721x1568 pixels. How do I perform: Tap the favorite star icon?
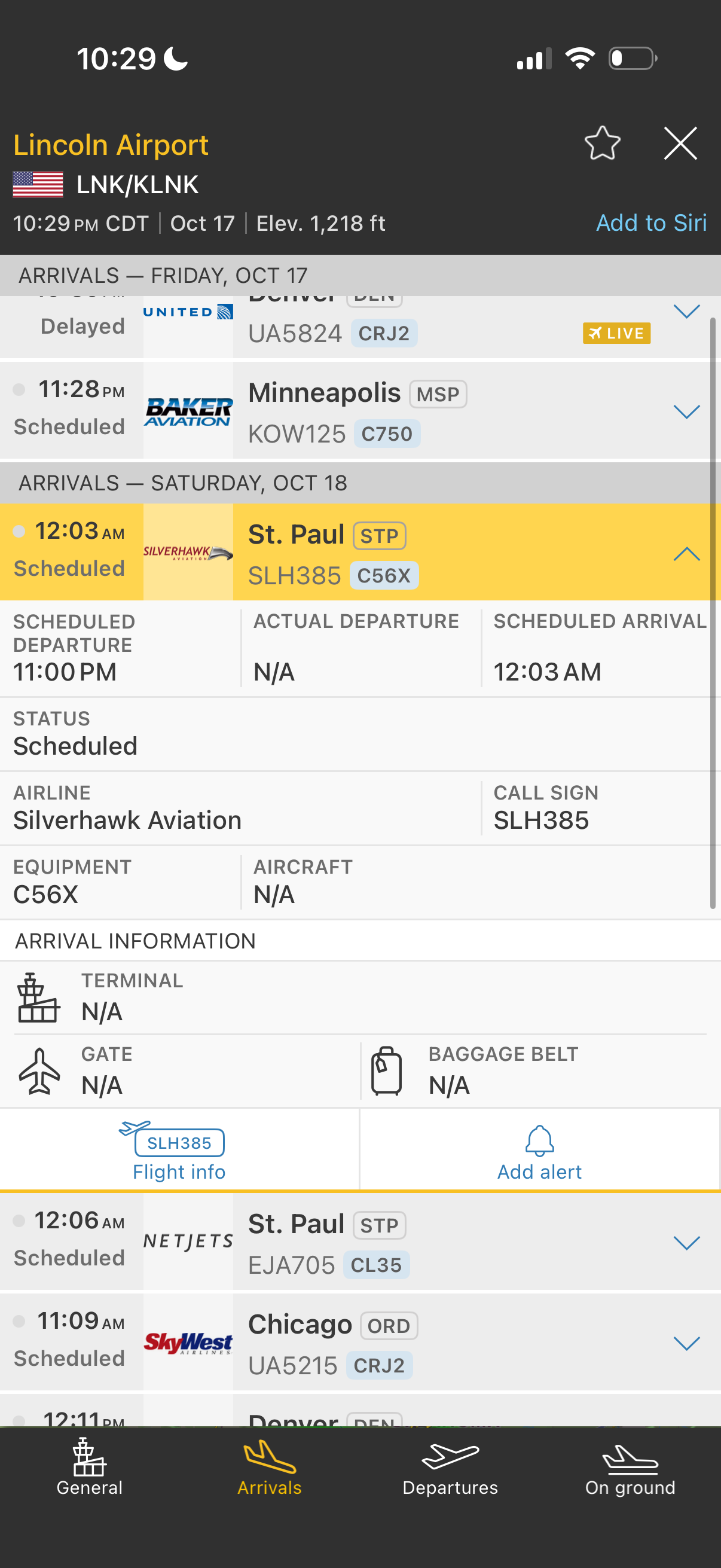(x=602, y=144)
